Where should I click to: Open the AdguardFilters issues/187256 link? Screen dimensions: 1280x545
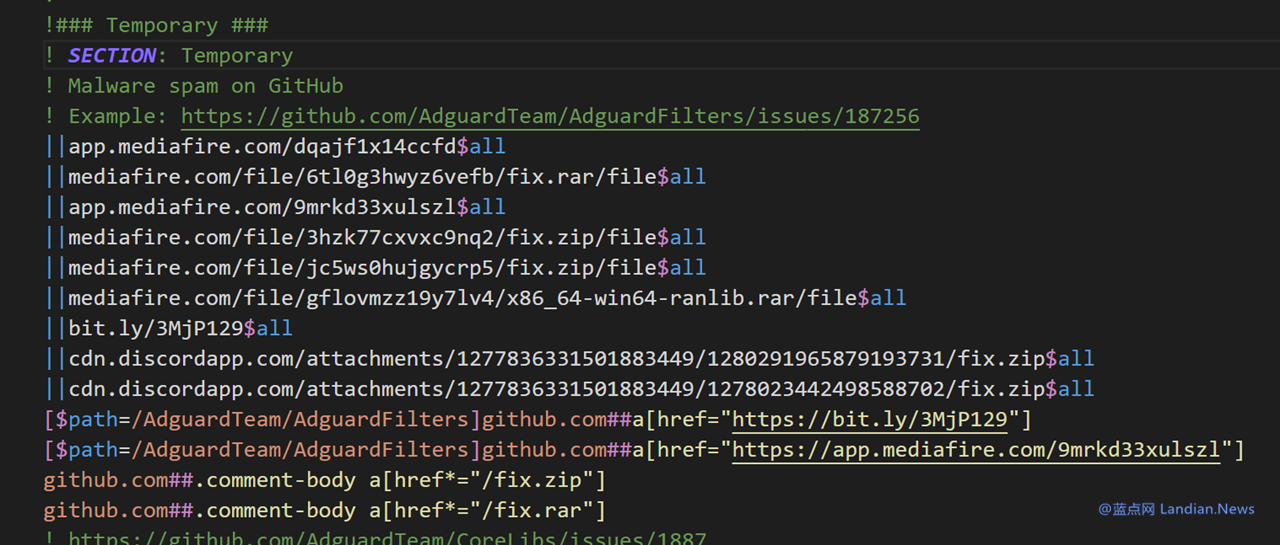(549, 116)
